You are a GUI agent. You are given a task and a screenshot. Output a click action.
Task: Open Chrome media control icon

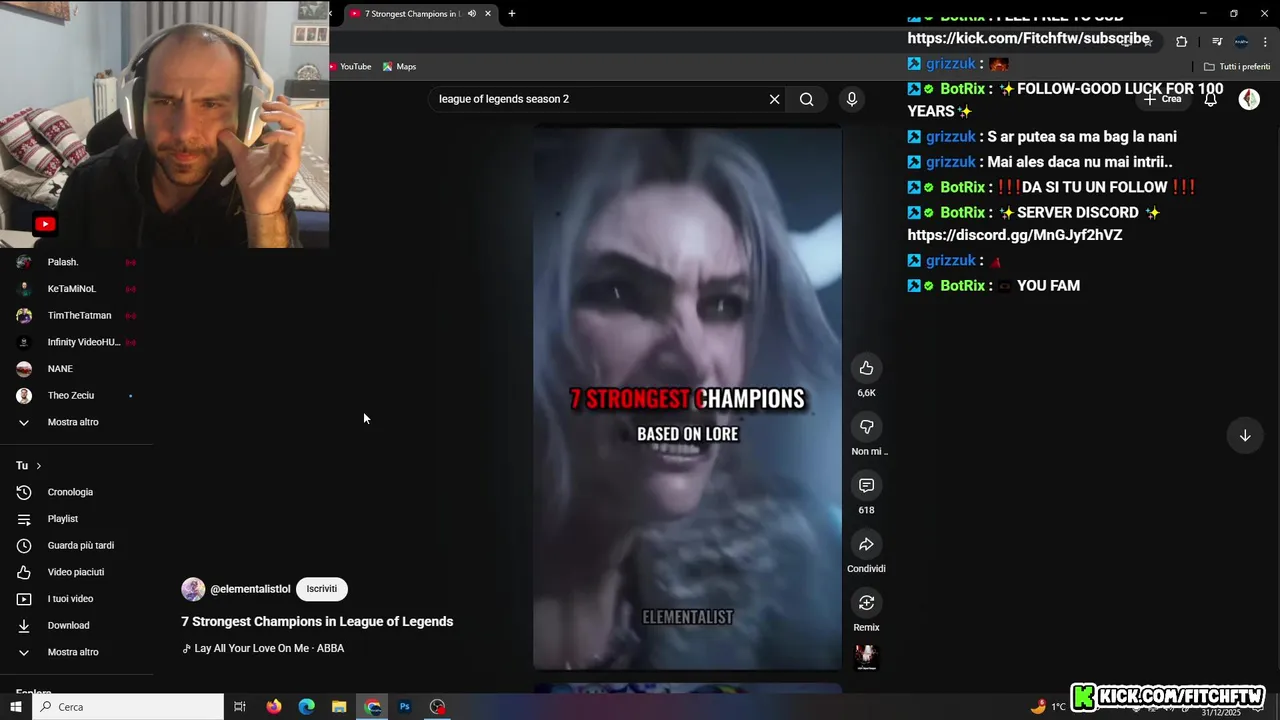pos(1217,41)
